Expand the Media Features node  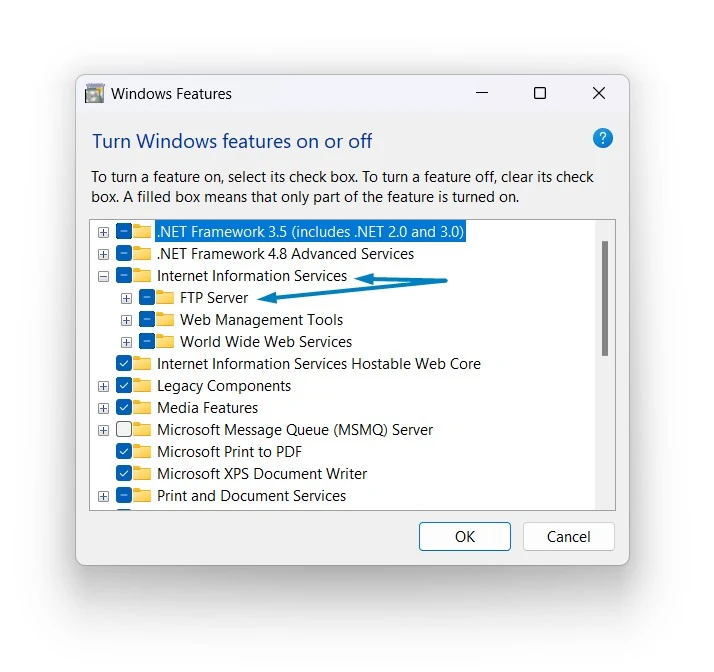coord(103,408)
